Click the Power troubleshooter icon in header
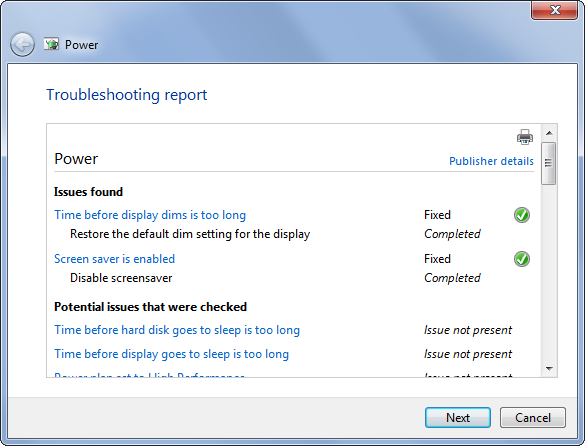 coord(51,44)
